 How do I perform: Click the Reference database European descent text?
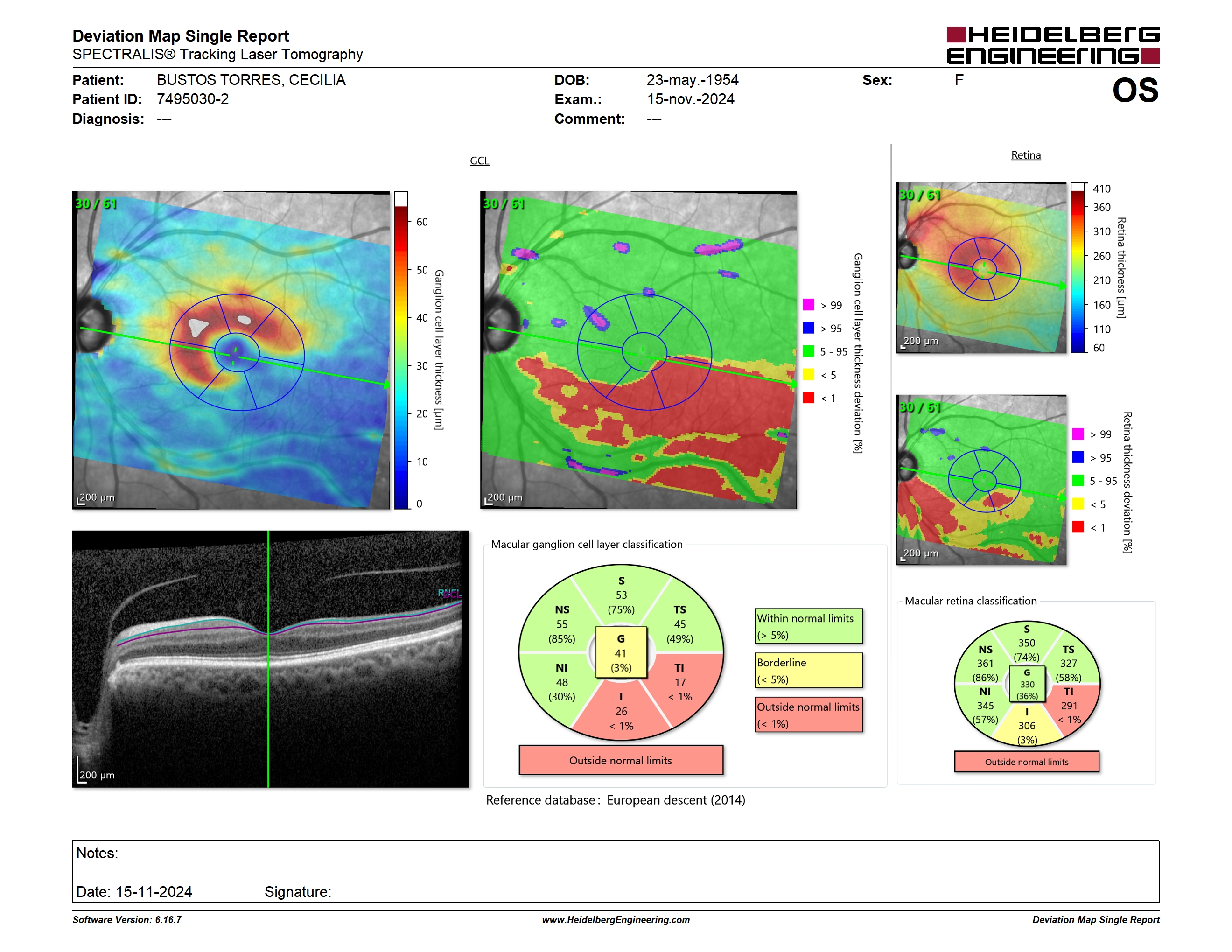616,800
